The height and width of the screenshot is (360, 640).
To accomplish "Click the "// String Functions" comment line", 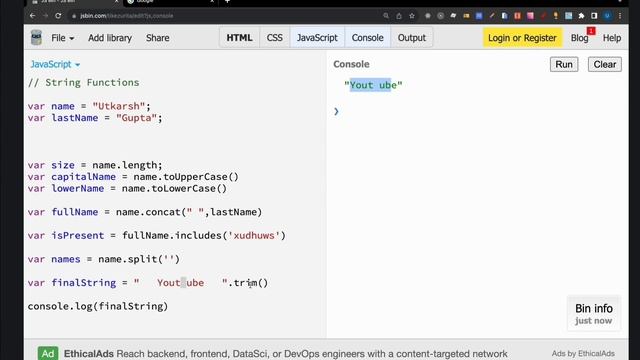I will (x=84, y=82).
